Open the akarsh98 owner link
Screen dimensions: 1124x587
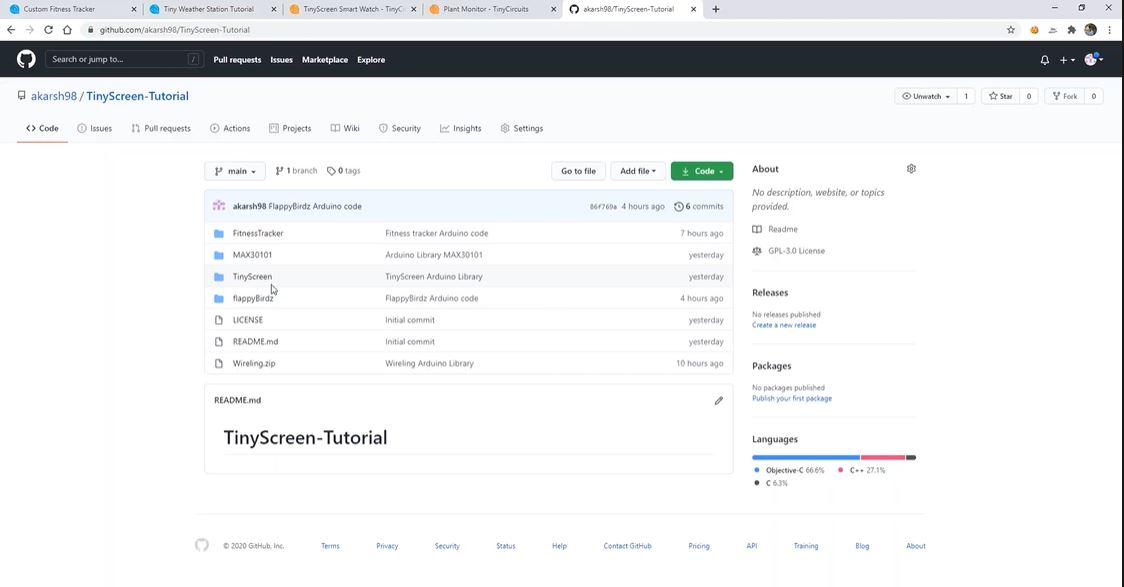pyautogui.click(x=54, y=96)
